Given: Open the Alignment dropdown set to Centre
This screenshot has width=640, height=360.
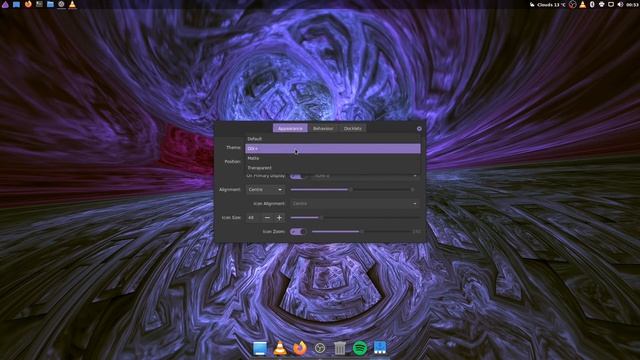Looking at the screenshot, I should coord(265,190).
